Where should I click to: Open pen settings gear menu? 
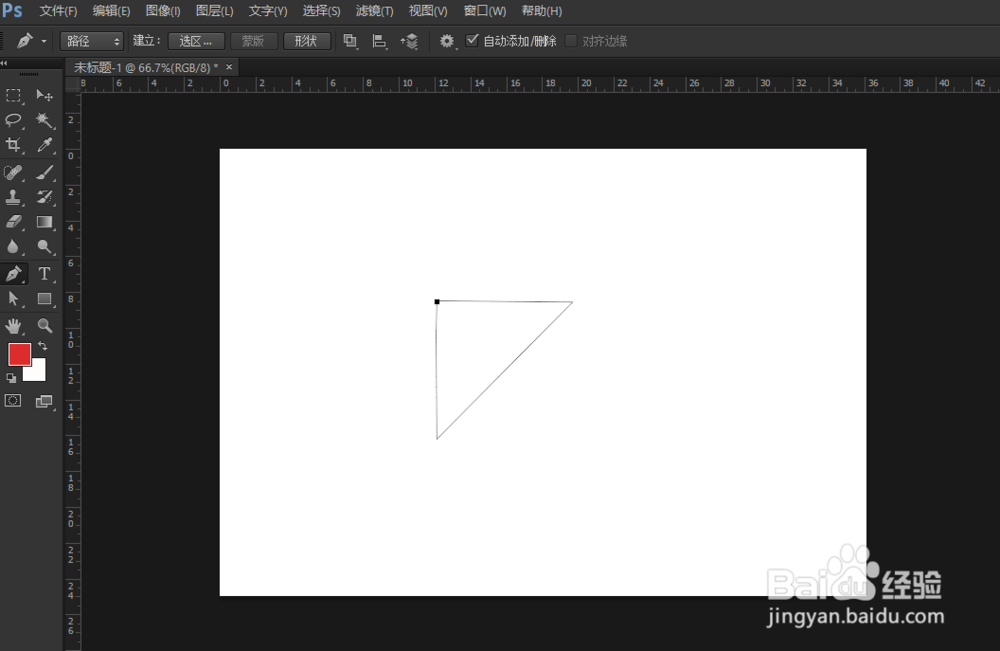[447, 41]
